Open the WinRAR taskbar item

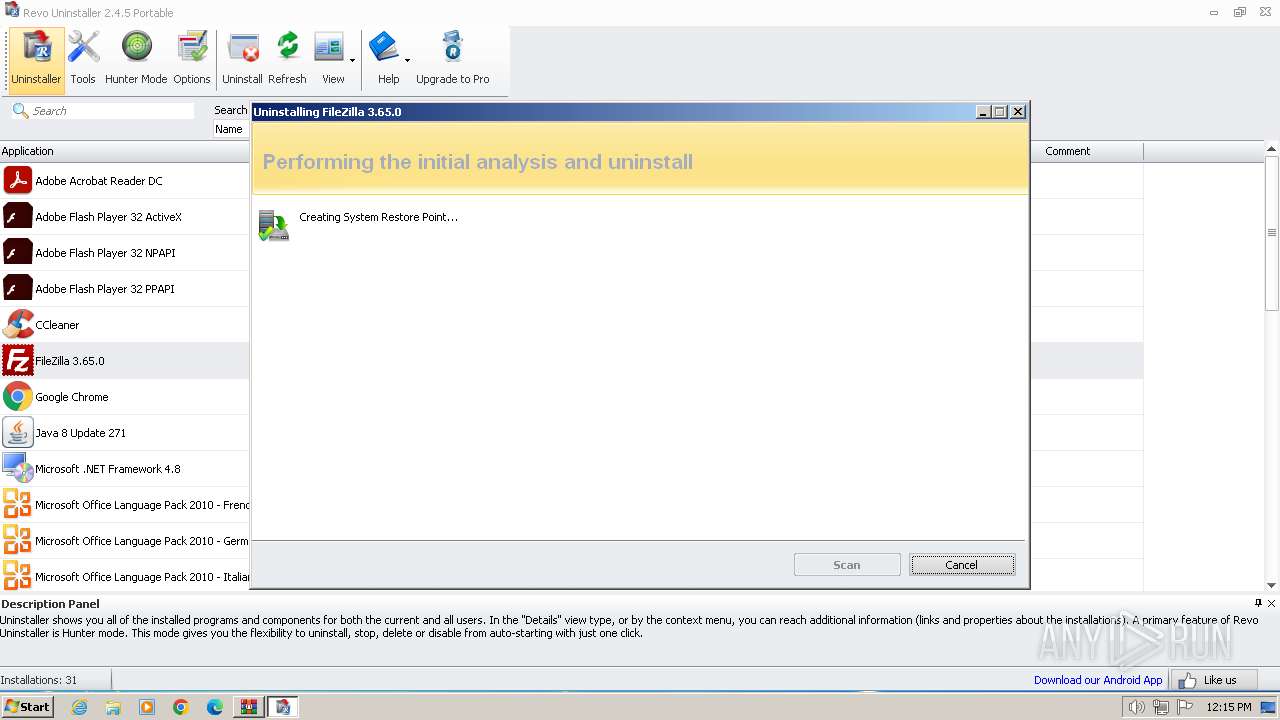pos(248,707)
